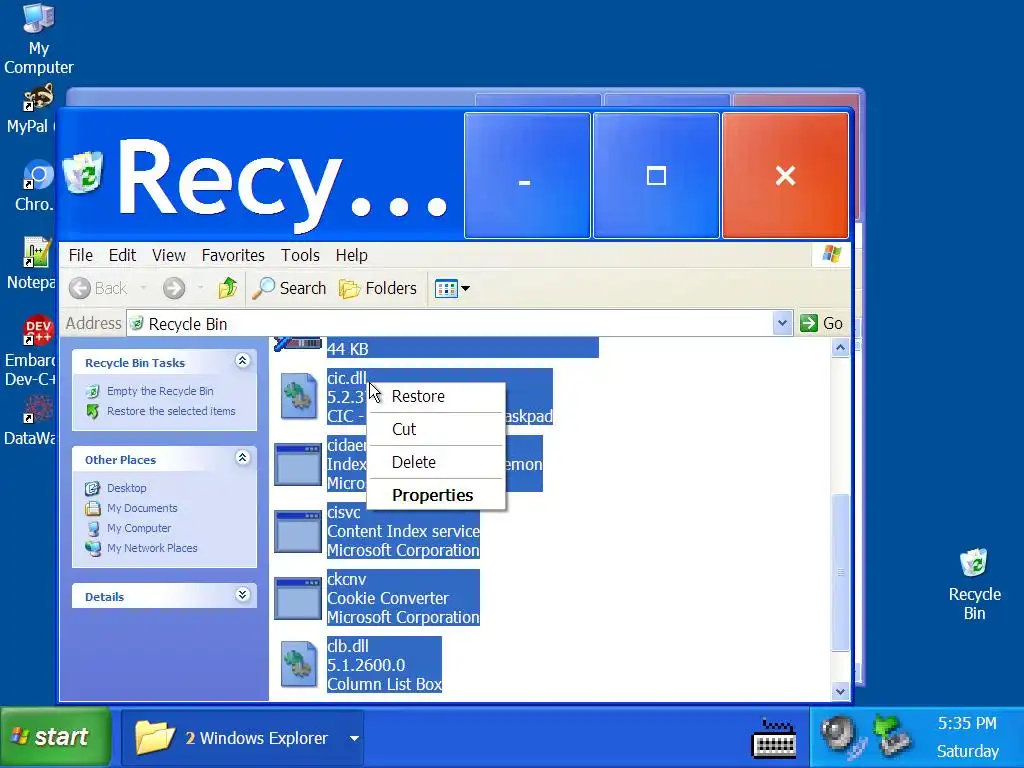Select the Recycle Bin icon on the desktop

pos(974,584)
